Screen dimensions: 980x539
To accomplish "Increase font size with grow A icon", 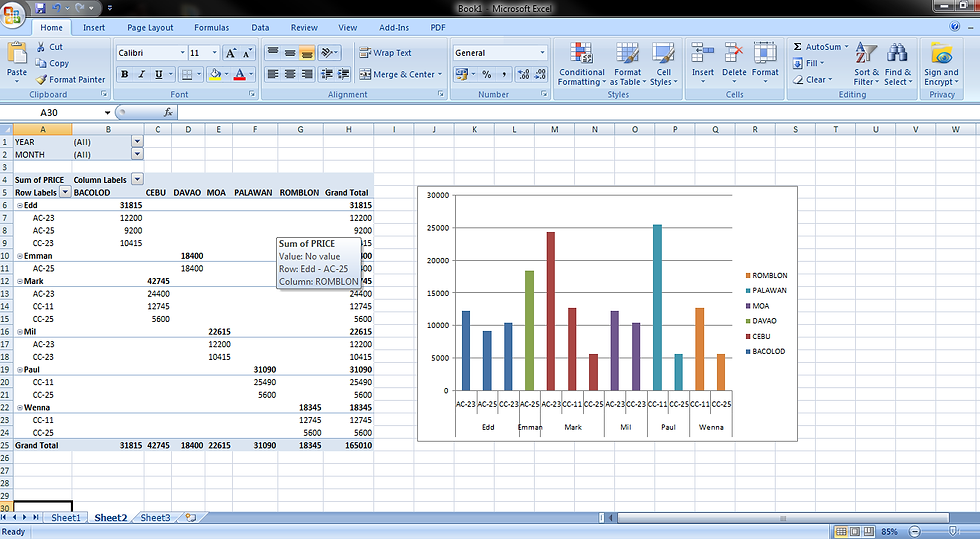I will click(x=231, y=53).
